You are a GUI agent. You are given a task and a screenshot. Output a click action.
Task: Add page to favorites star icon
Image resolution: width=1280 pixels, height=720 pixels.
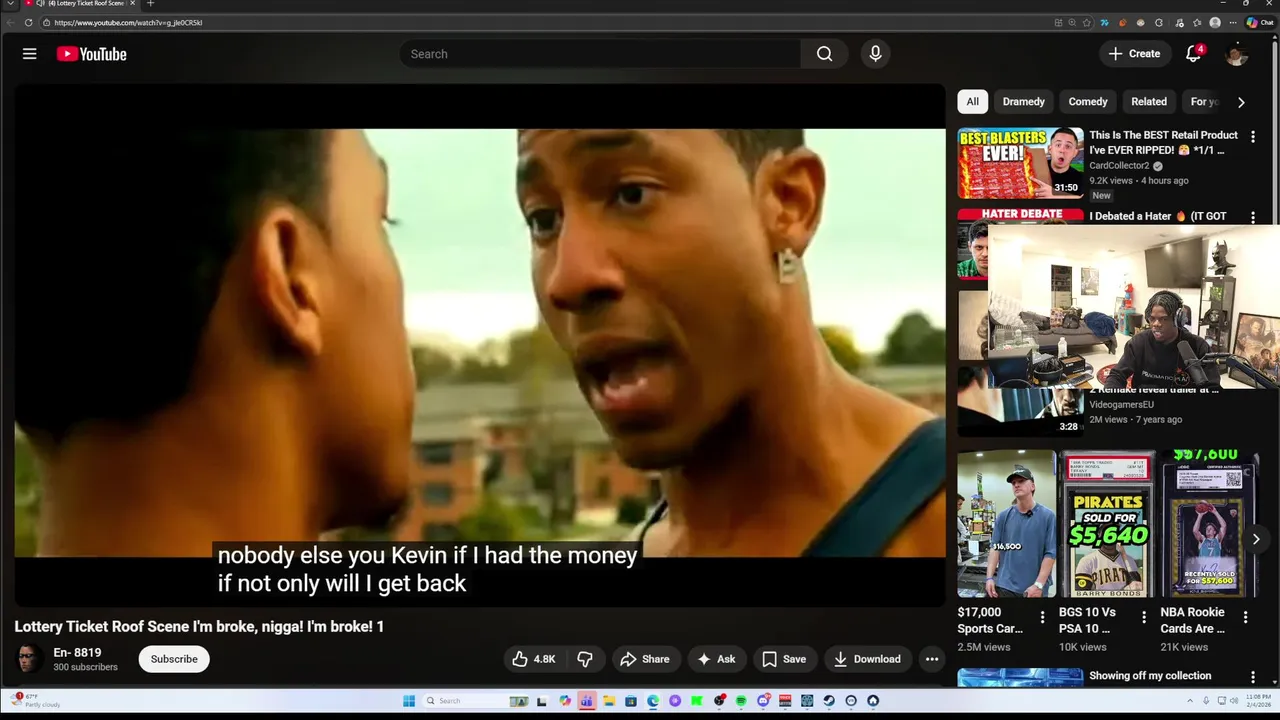pos(1087,22)
